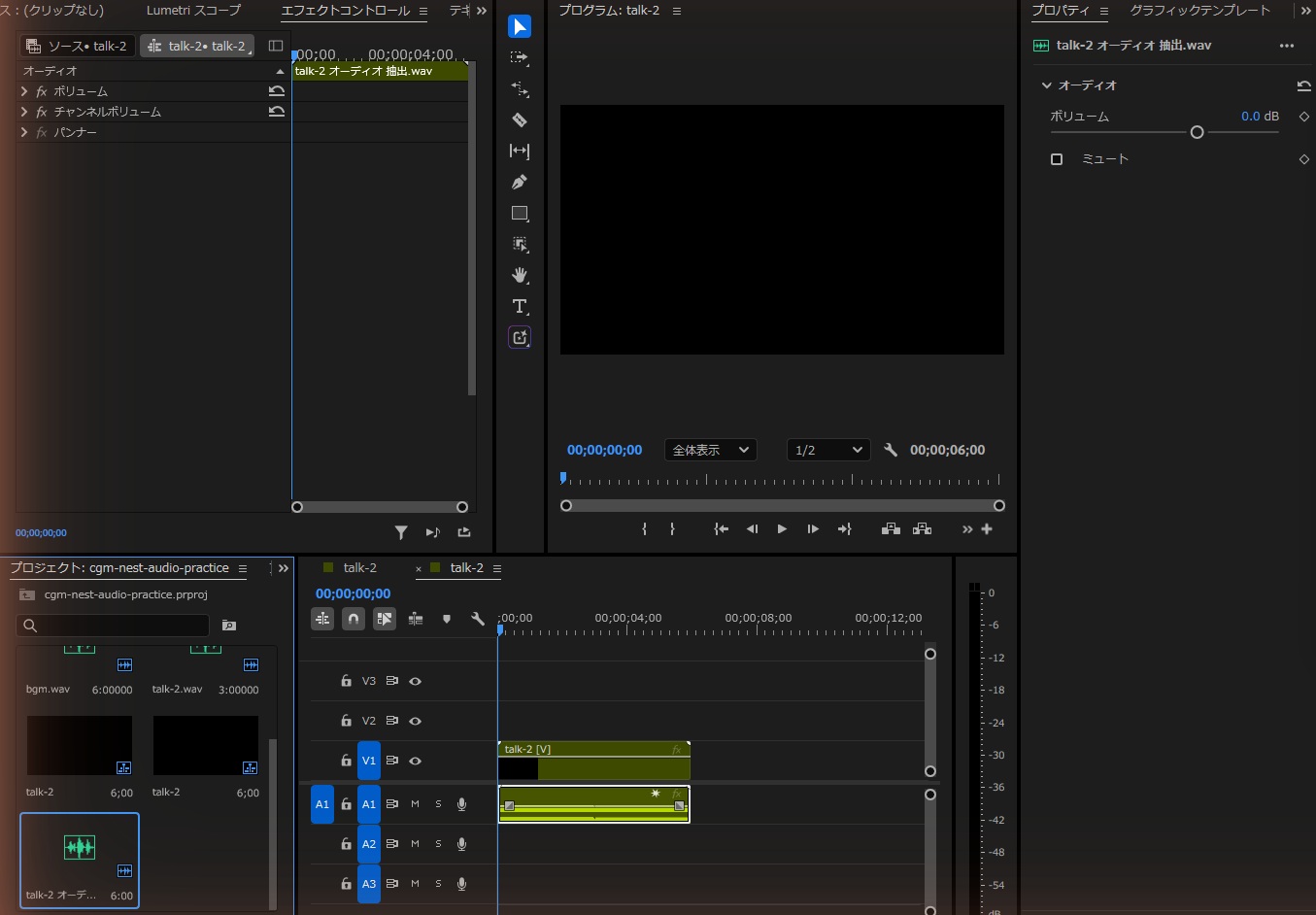
Task: Click Mark In in the Program monitor
Action: tap(644, 529)
